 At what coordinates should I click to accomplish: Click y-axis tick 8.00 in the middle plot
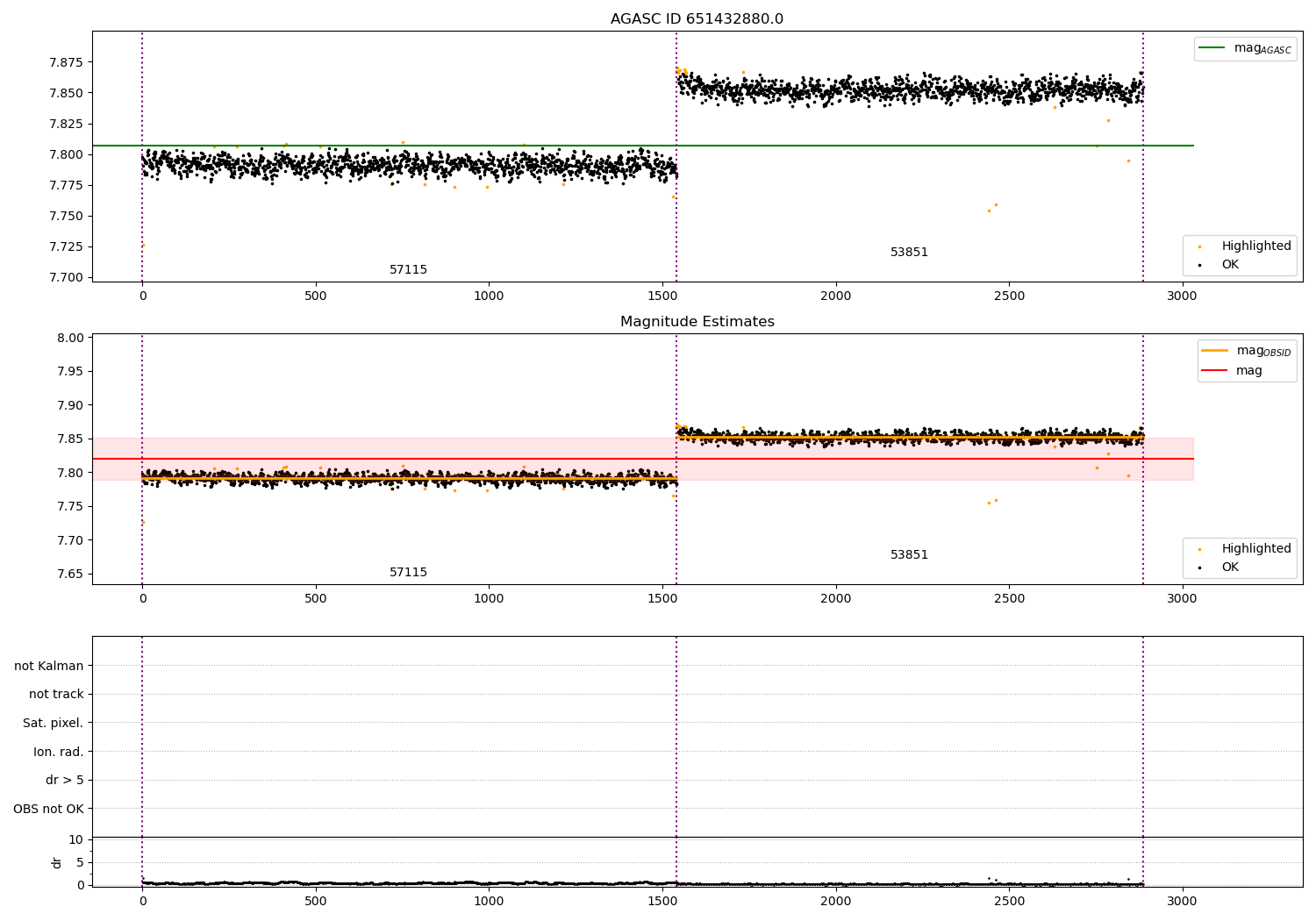coord(69,338)
